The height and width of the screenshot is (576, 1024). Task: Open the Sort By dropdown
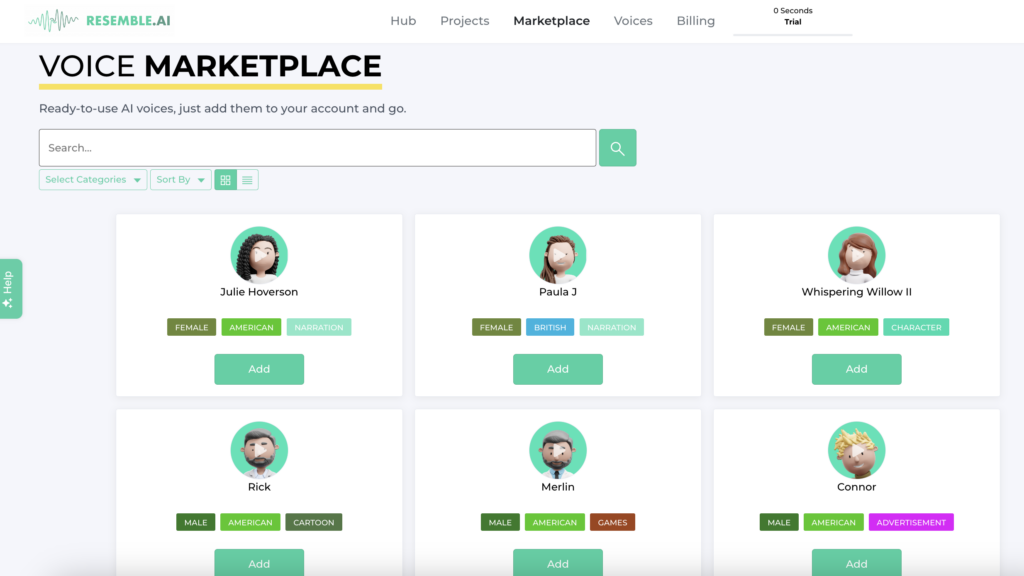pos(180,180)
